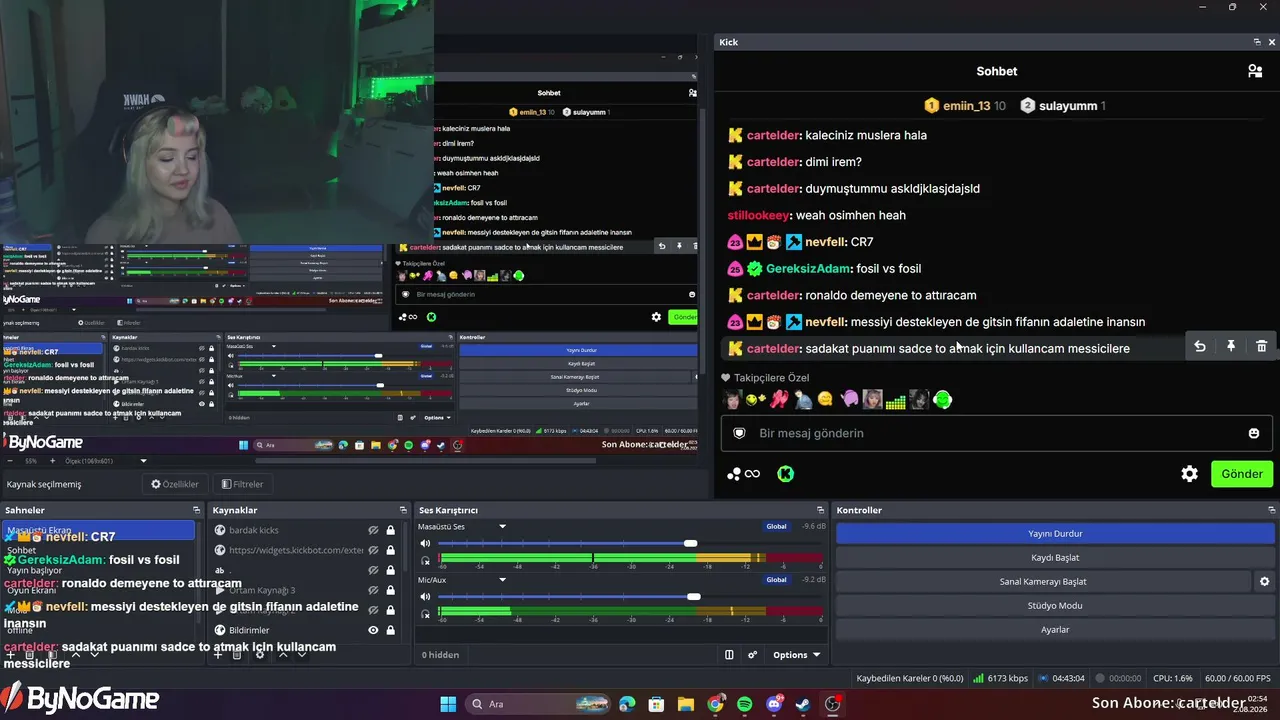The height and width of the screenshot is (720, 1280).
Task: Pin the hovered chat message
Action: click(1231, 346)
